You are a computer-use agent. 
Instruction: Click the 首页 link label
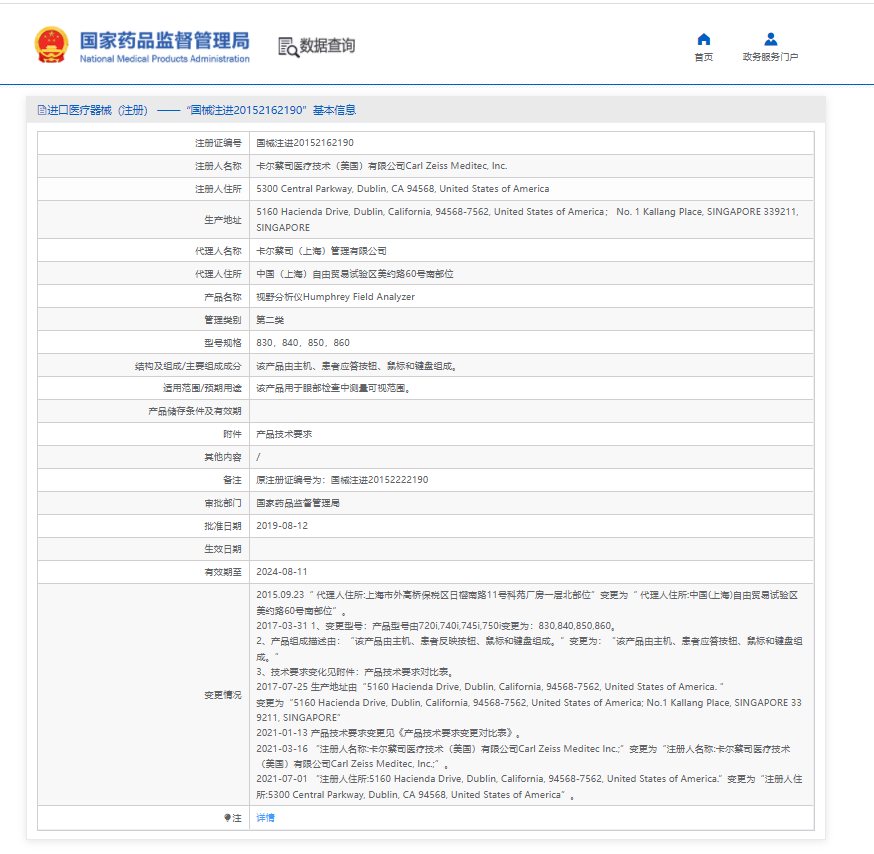coord(703,57)
